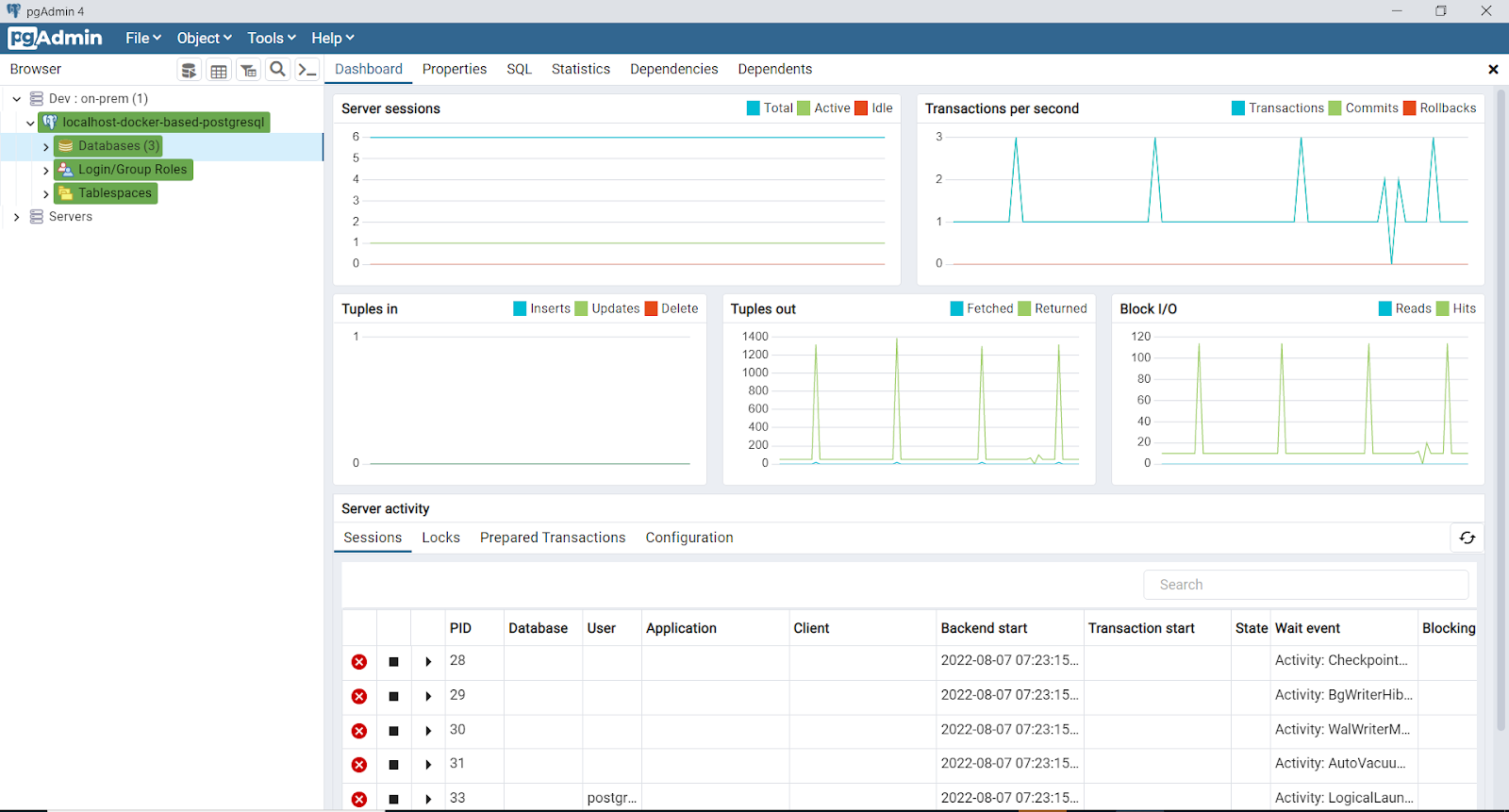
Task: Click the PostgreSQL elephant server icon
Action: coord(50,123)
